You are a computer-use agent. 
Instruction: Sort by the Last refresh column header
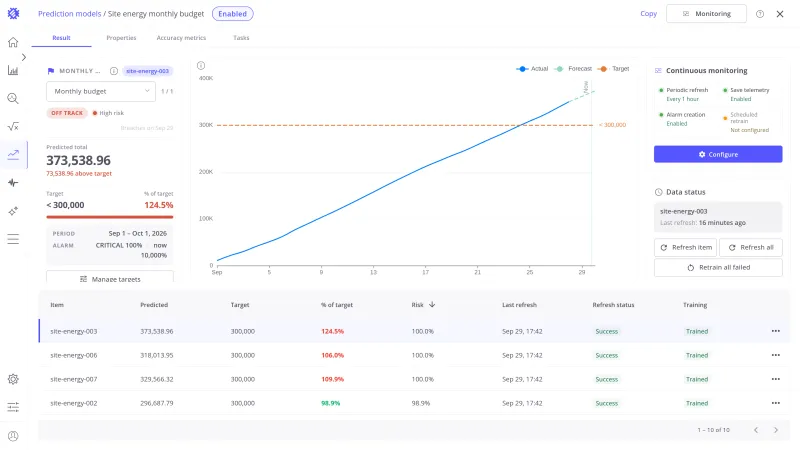tap(519, 305)
